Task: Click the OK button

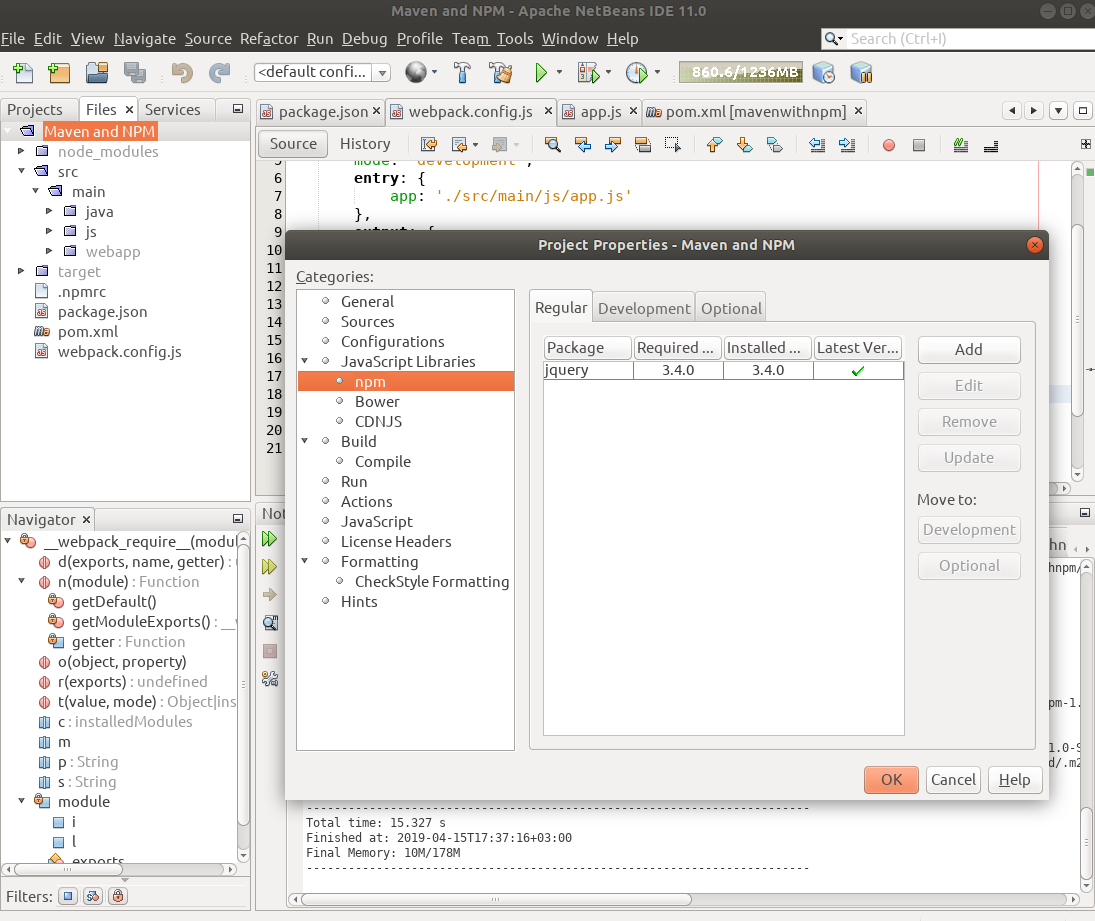Action: pos(891,779)
